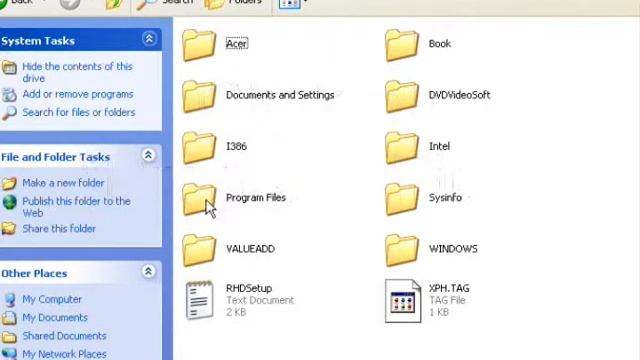Select the Sysinfo folder icon
The image size is (640, 360).
402,199
